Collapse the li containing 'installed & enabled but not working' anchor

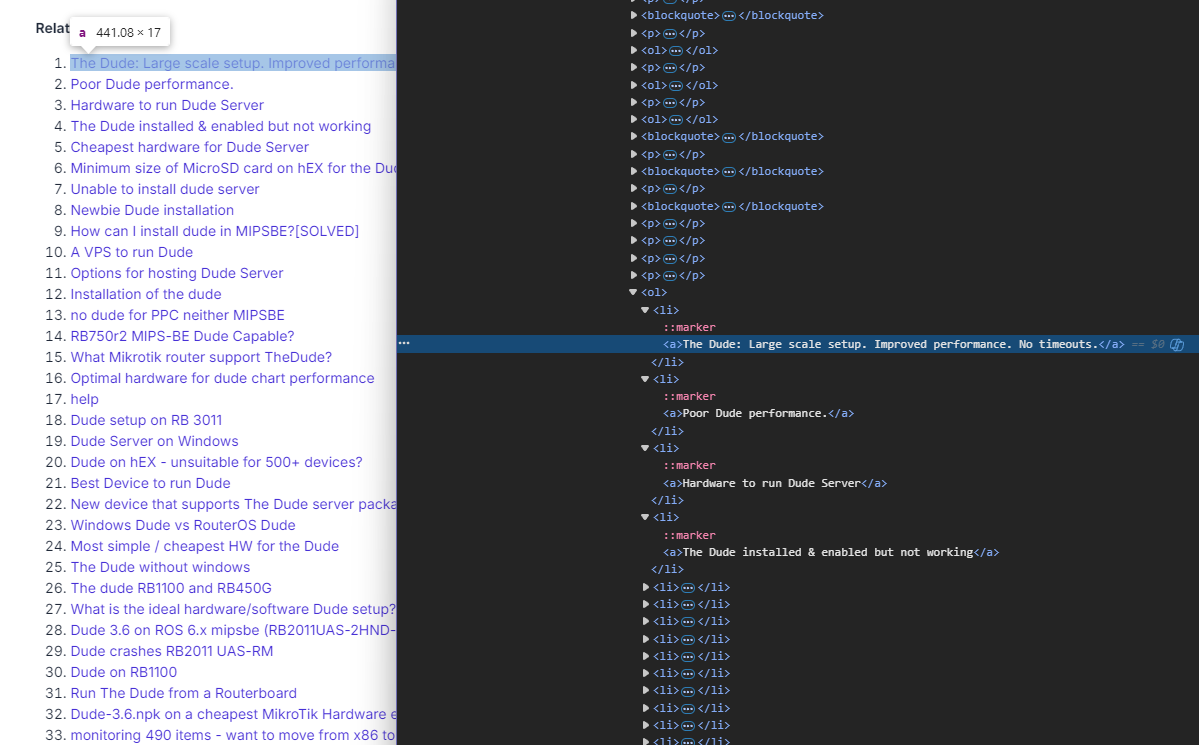click(x=645, y=517)
